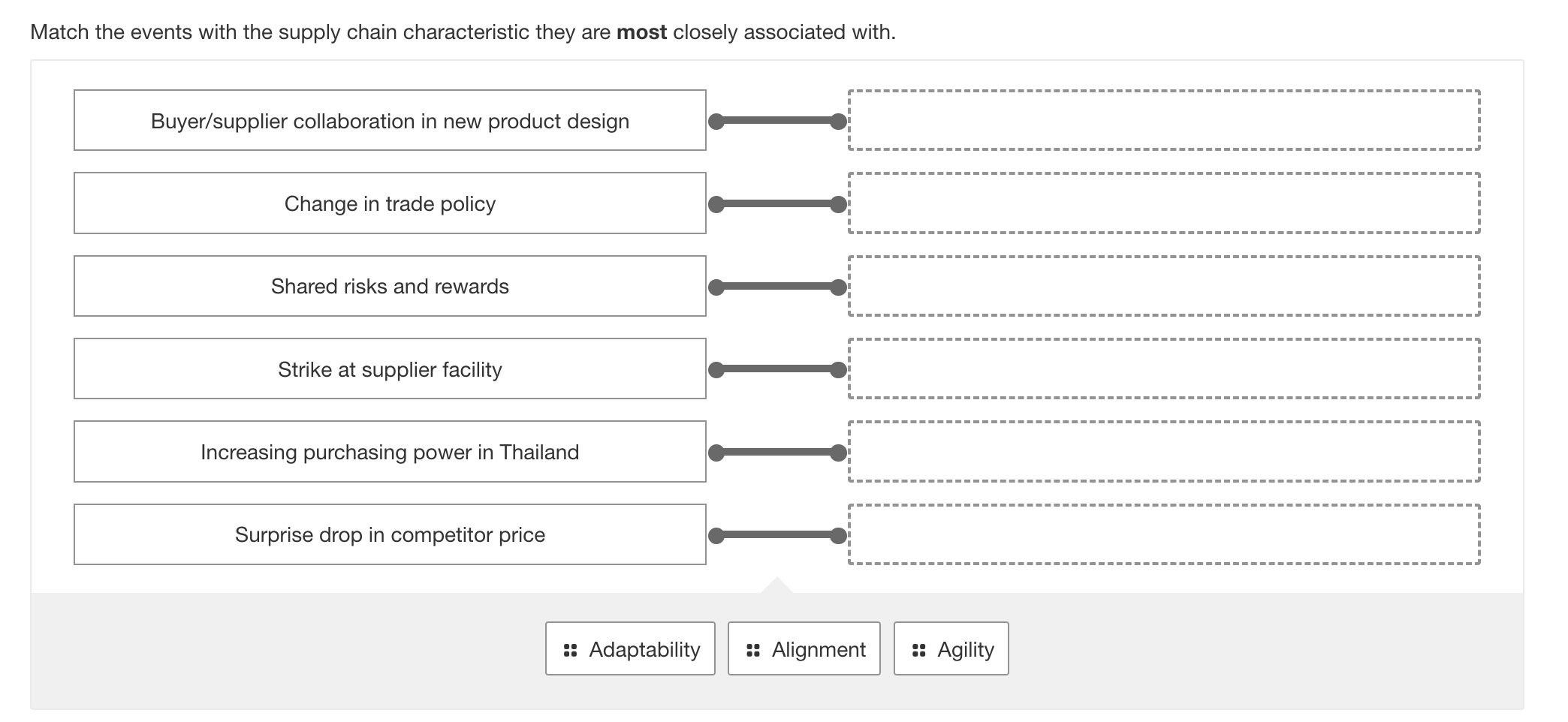Image resolution: width=1568 pixels, height=722 pixels.
Task: Click the connector dot beside 'Surprise drop in competitor price'
Action: click(716, 534)
